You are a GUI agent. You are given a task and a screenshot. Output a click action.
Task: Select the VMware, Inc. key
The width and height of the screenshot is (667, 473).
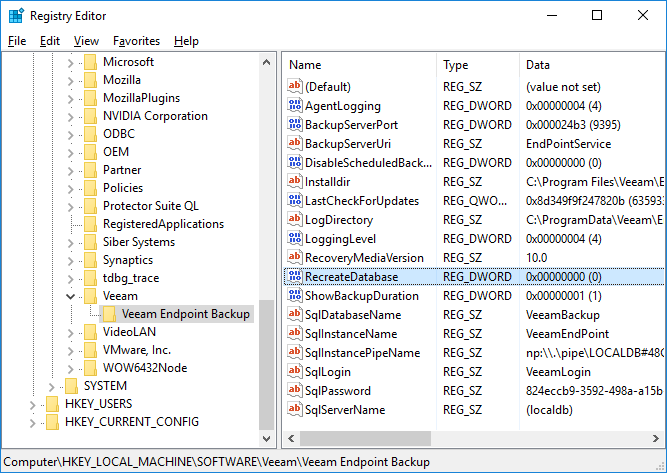137,350
